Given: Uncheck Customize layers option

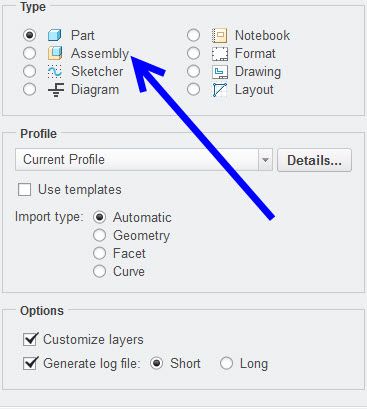Looking at the screenshot, I should pyautogui.click(x=31, y=339).
